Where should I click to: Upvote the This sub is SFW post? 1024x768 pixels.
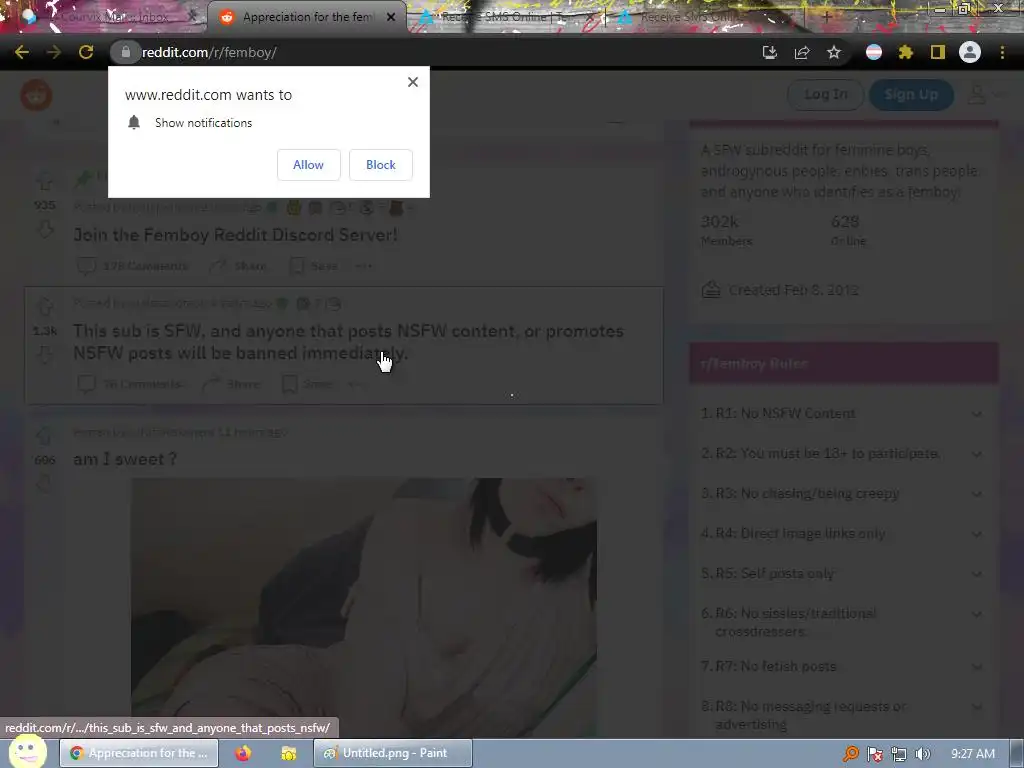click(44, 306)
